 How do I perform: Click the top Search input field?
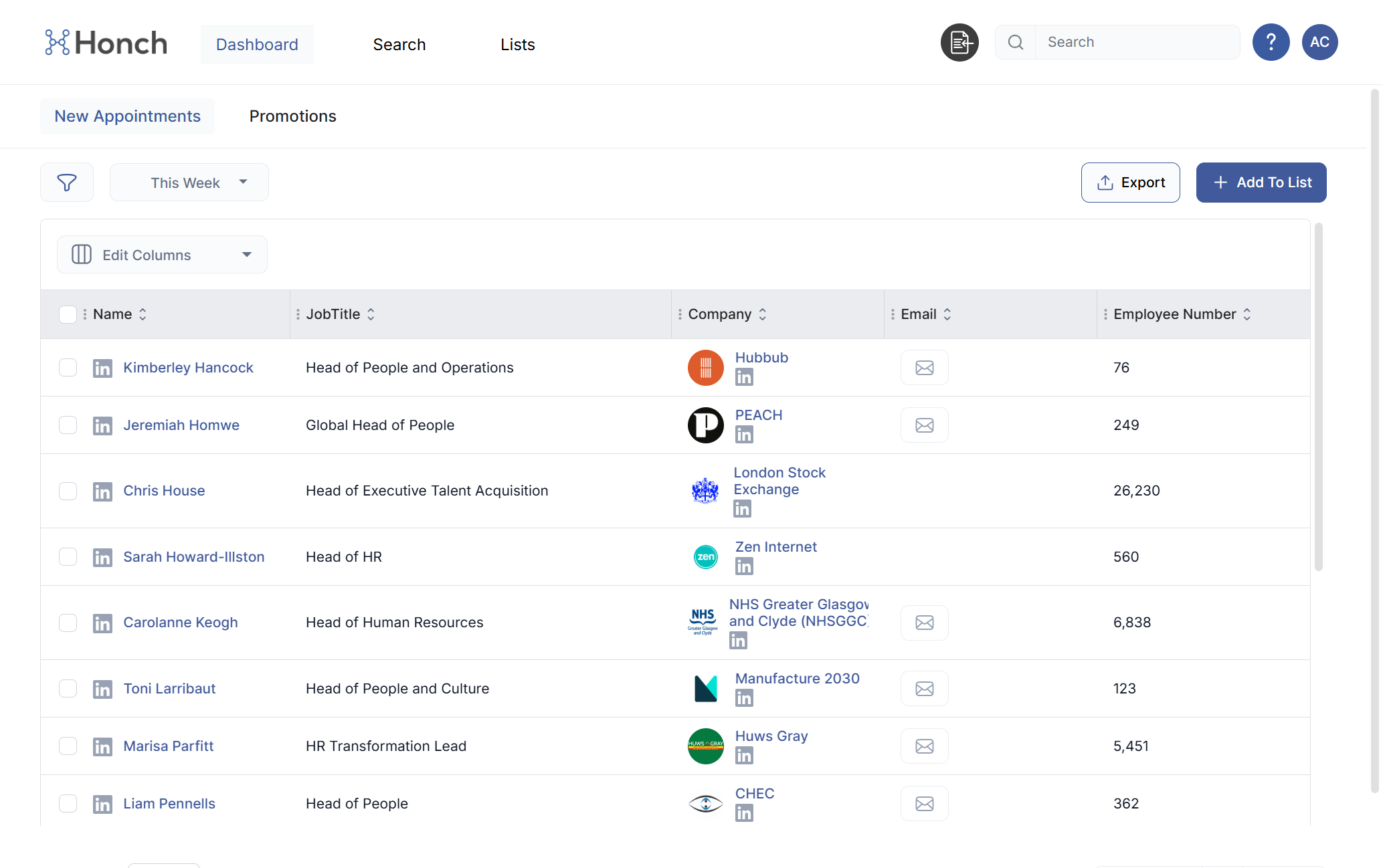click(1136, 42)
